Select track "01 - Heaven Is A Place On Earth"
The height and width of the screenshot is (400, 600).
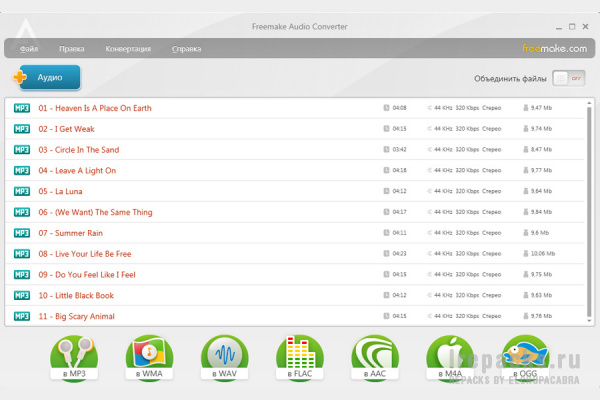[x=295, y=108]
